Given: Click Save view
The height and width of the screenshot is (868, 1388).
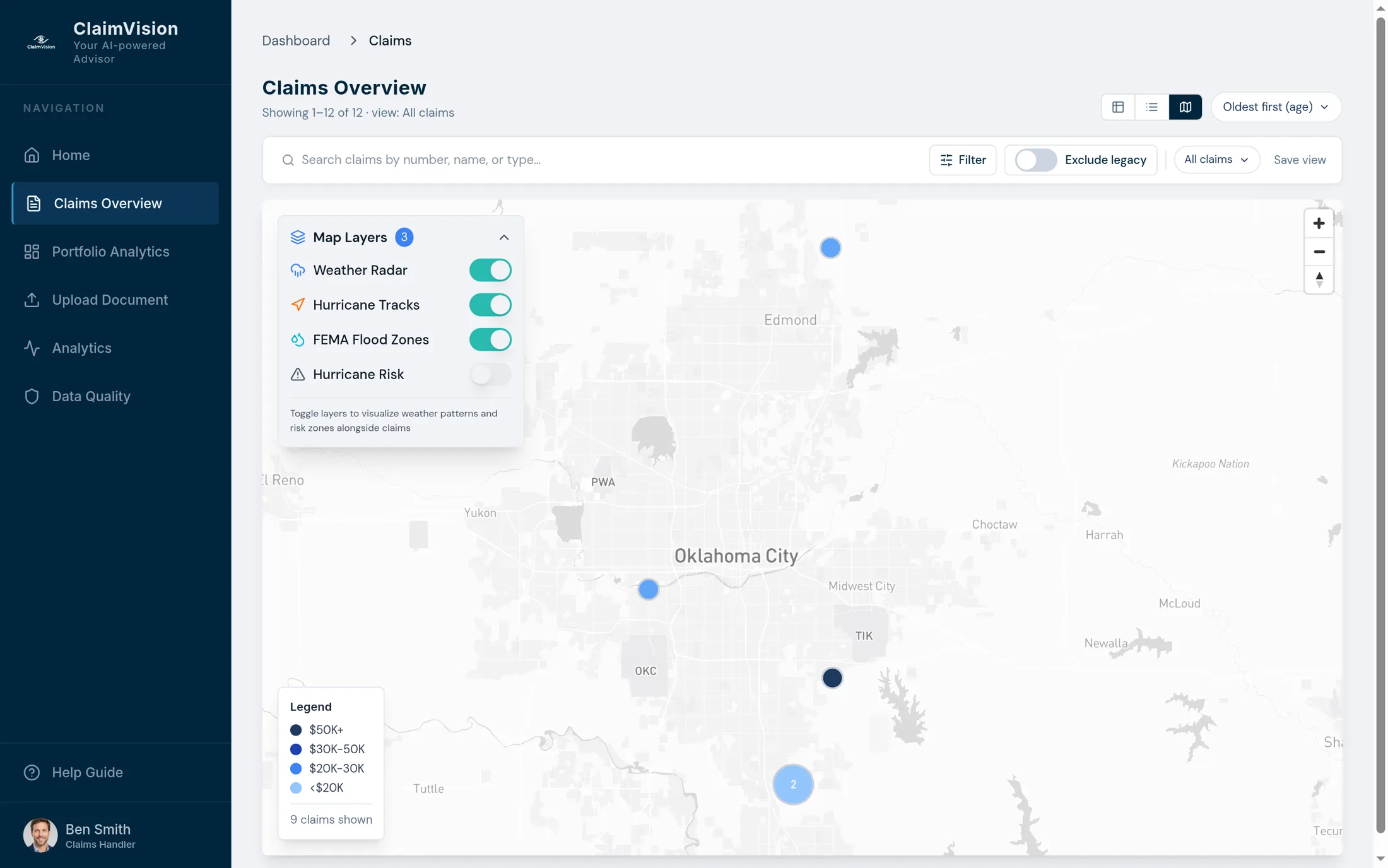Looking at the screenshot, I should (1299, 160).
